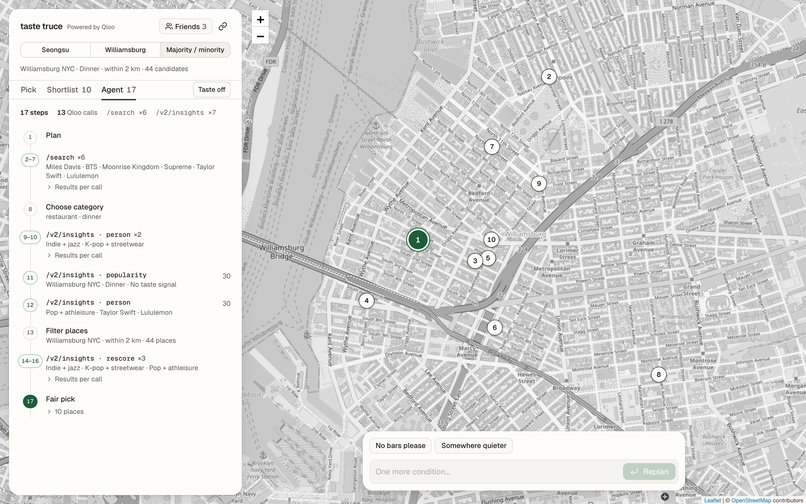806x504 pixels.
Task: Click the Plan step title
Action: point(53,135)
